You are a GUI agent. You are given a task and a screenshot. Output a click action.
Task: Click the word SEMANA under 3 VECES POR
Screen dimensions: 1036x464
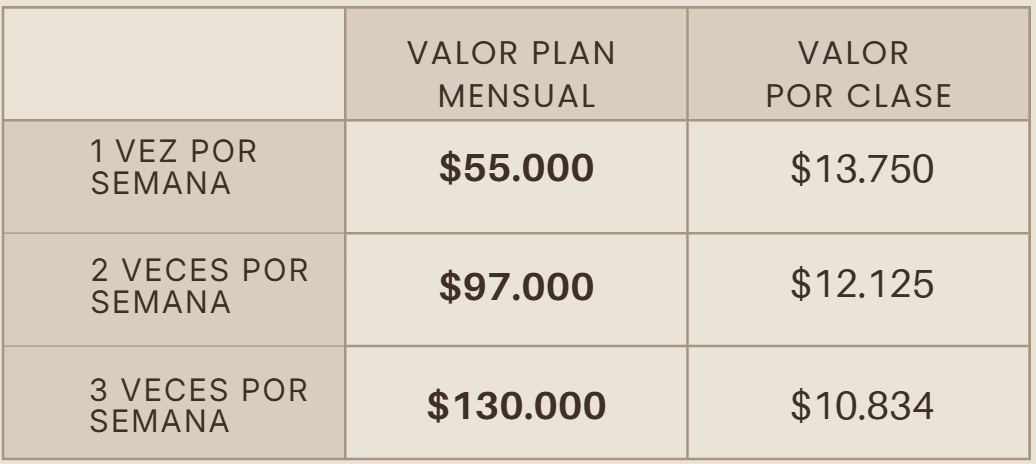(x=160, y=421)
